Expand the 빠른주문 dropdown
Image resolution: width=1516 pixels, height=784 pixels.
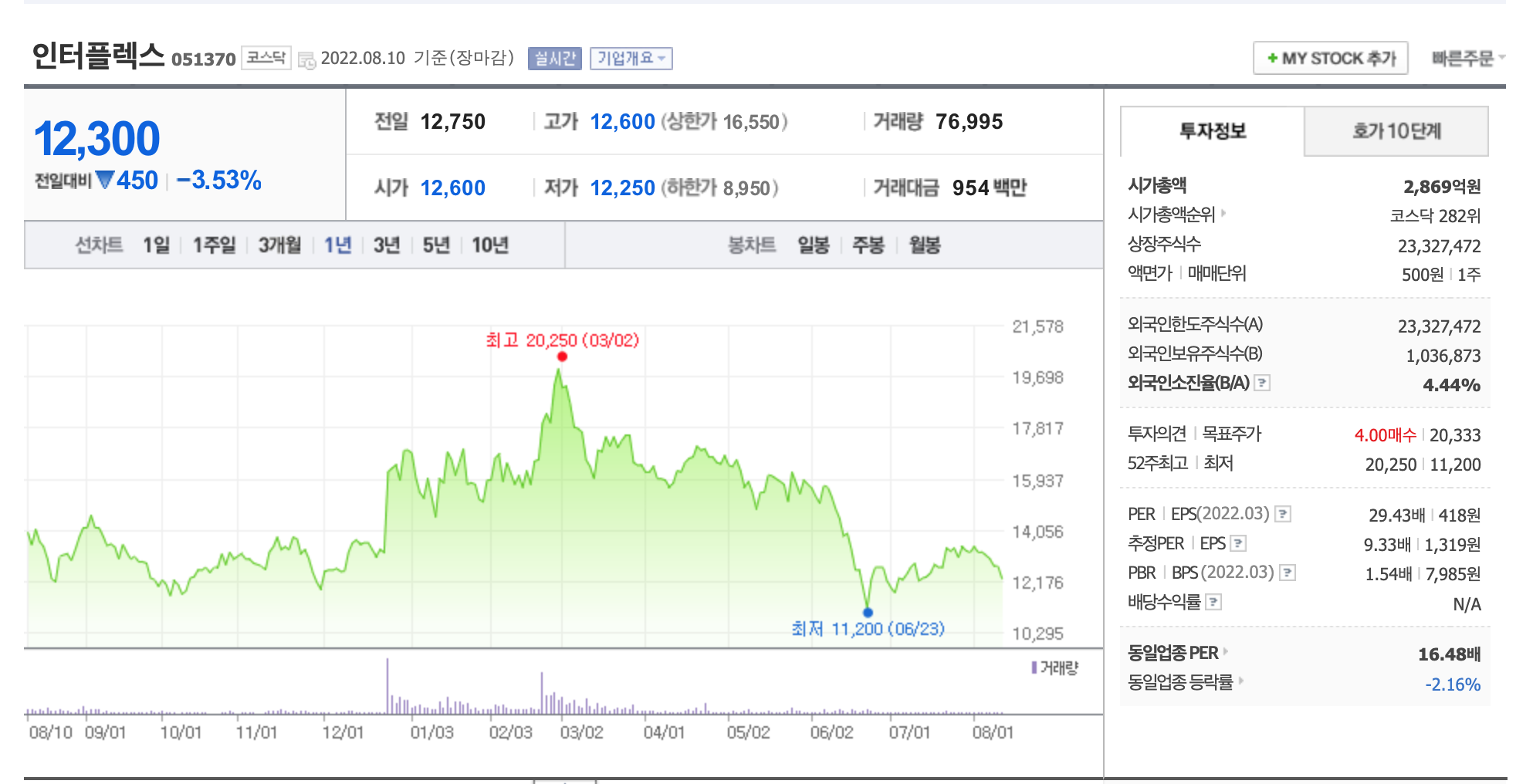click(1468, 58)
